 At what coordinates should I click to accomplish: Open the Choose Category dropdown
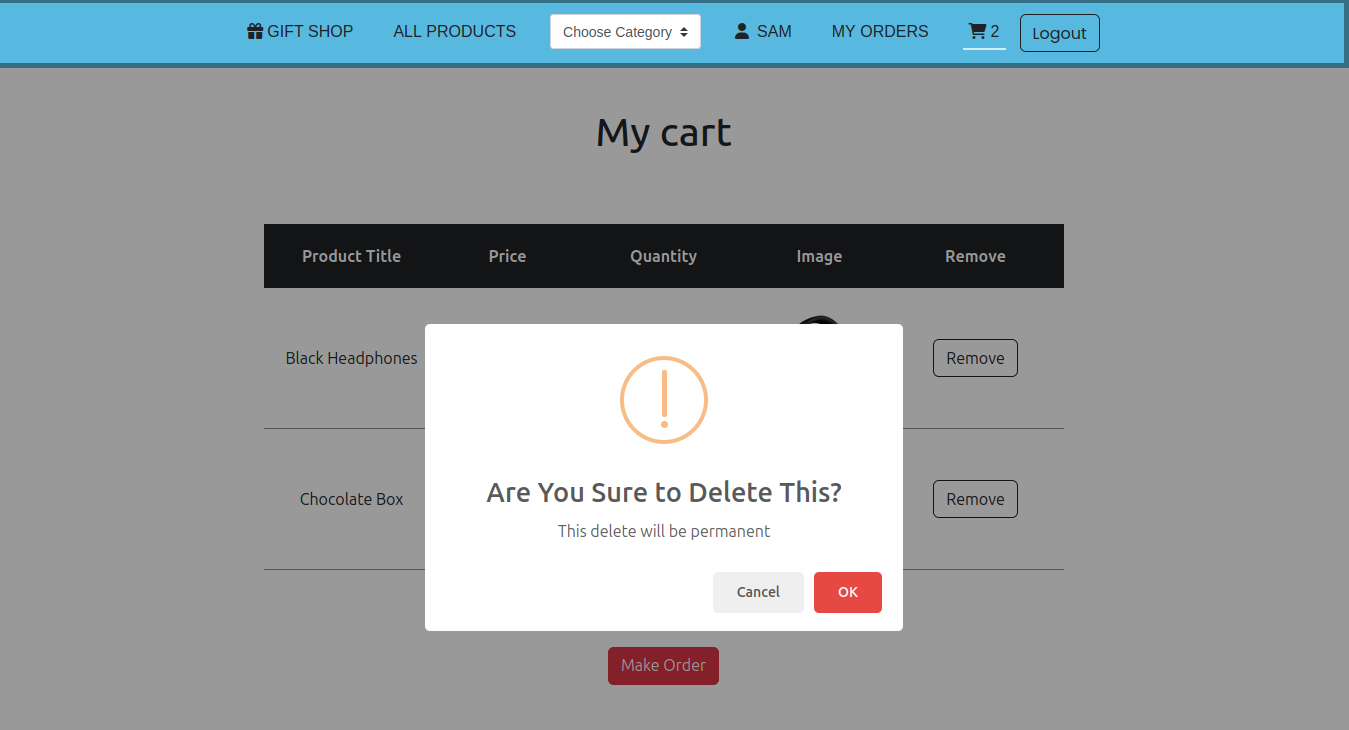pos(625,32)
